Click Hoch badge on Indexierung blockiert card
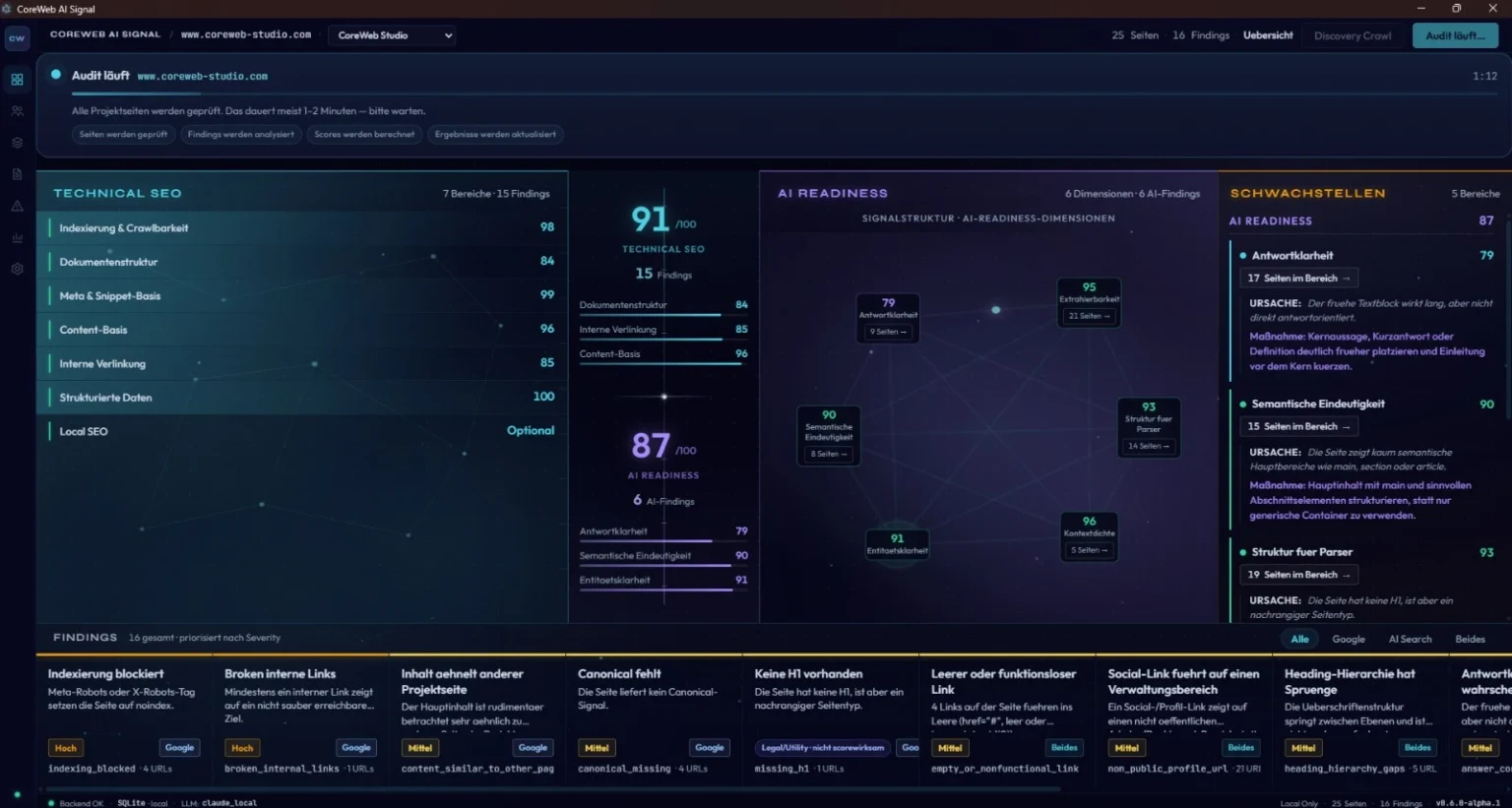 (66, 748)
